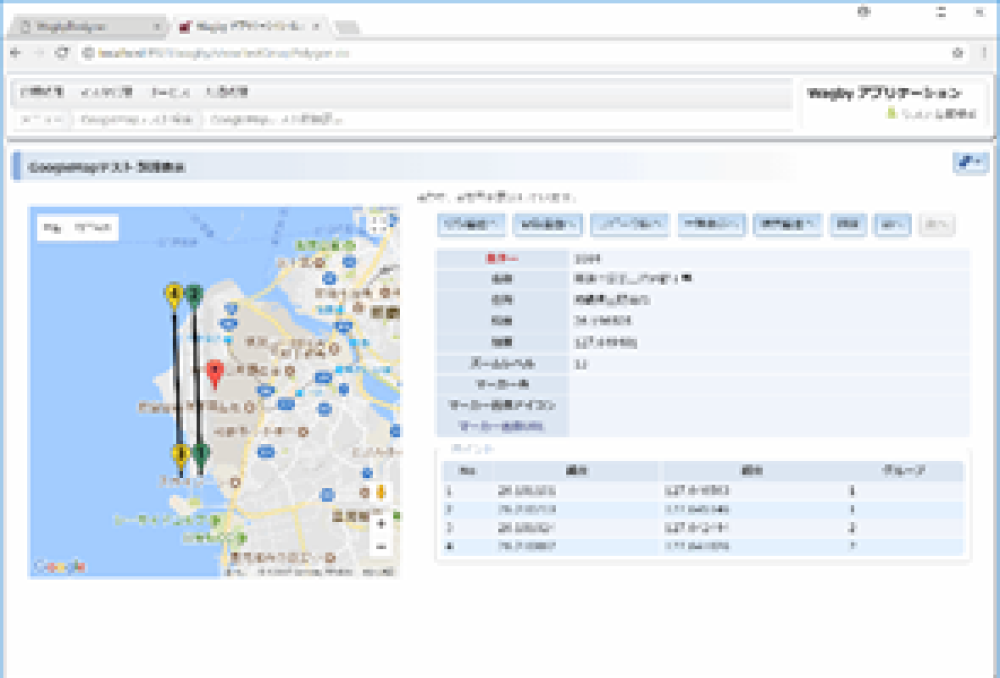Click the zoom level value in detail table

pos(580,364)
